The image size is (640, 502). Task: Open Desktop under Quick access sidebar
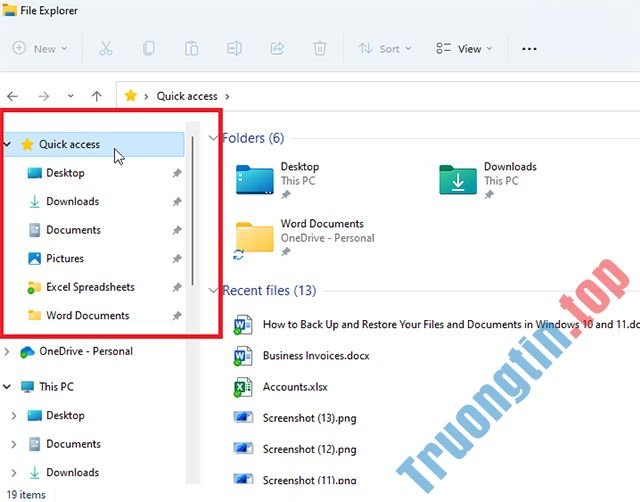65,173
